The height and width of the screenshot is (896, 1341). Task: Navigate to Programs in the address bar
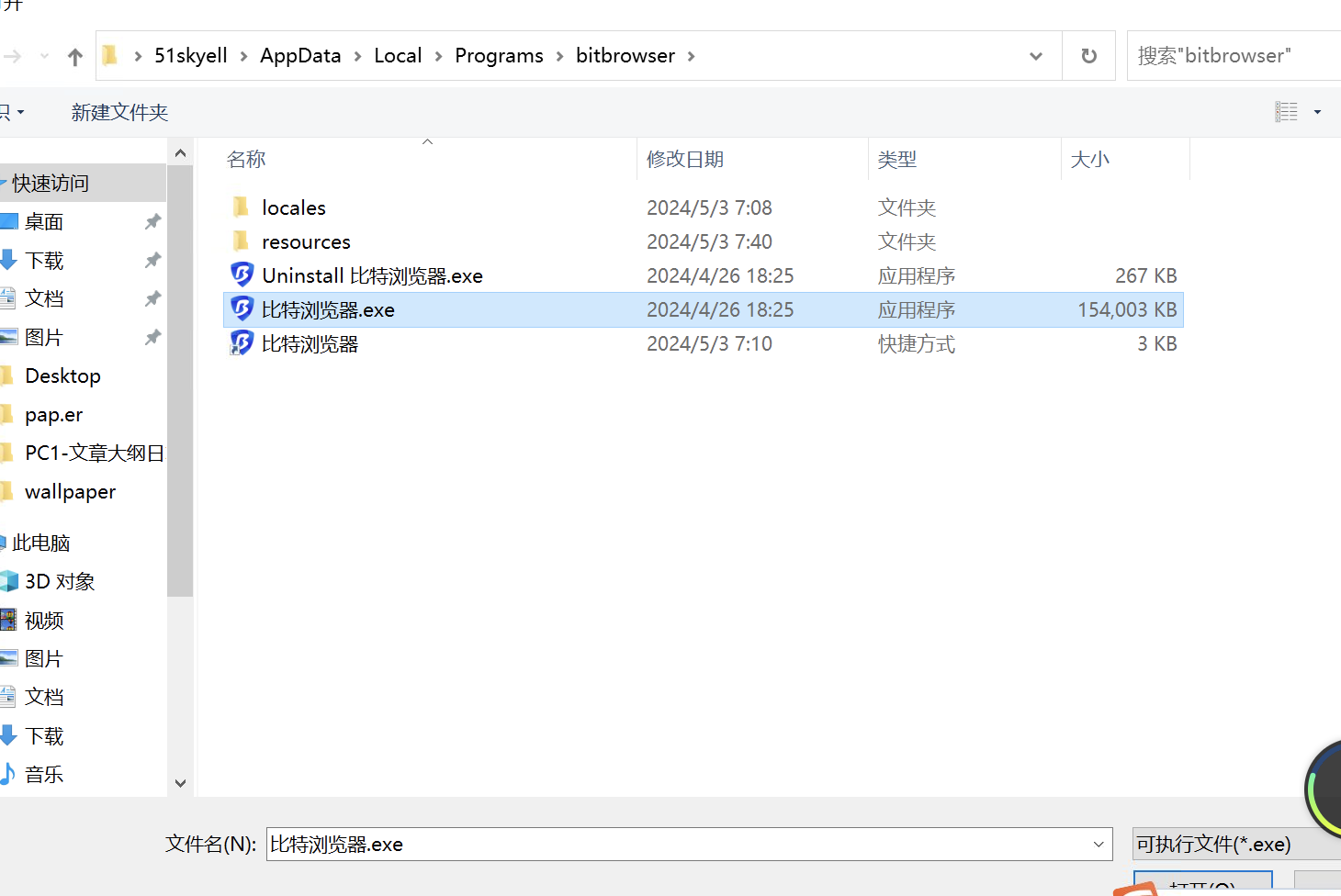click(x=499, y=56)
